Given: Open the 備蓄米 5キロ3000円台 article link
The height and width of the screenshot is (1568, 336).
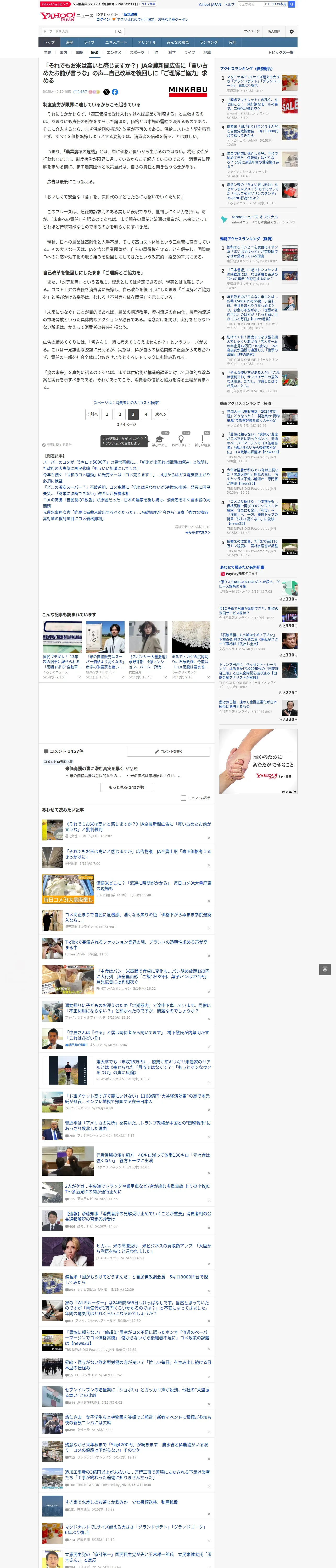Looking at the screenshot, I should click(137, 1279).
